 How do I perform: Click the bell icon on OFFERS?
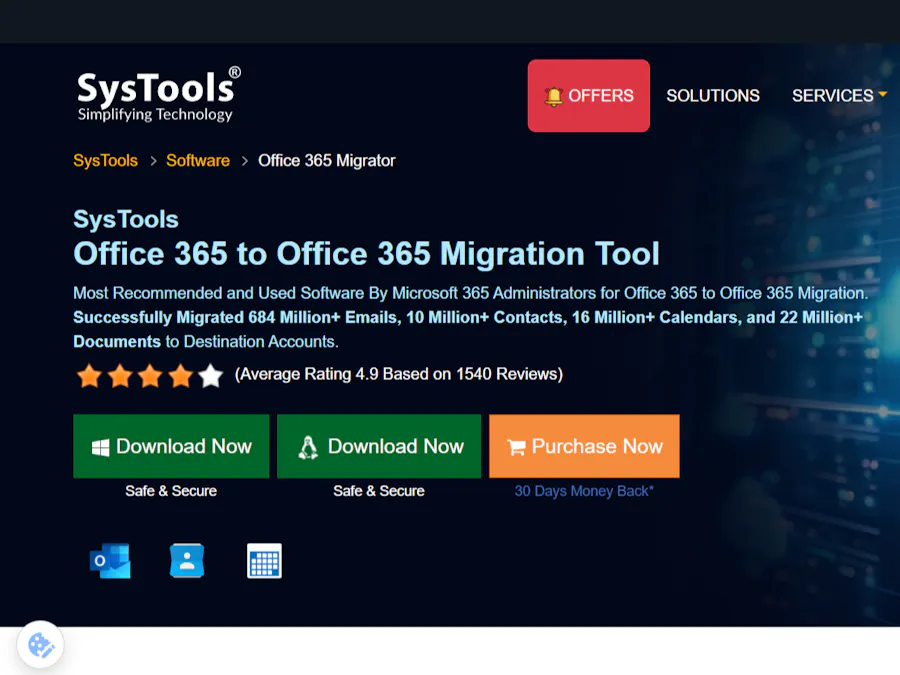tap(553, 95)
